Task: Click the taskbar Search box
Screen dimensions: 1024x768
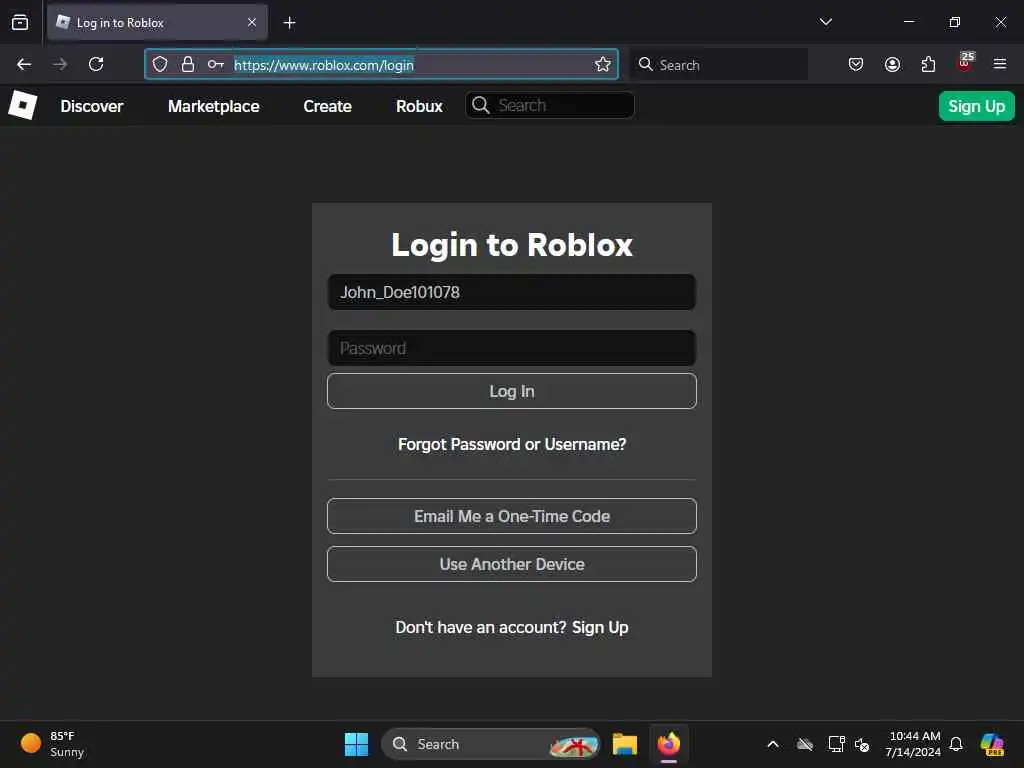Action: 490,744
